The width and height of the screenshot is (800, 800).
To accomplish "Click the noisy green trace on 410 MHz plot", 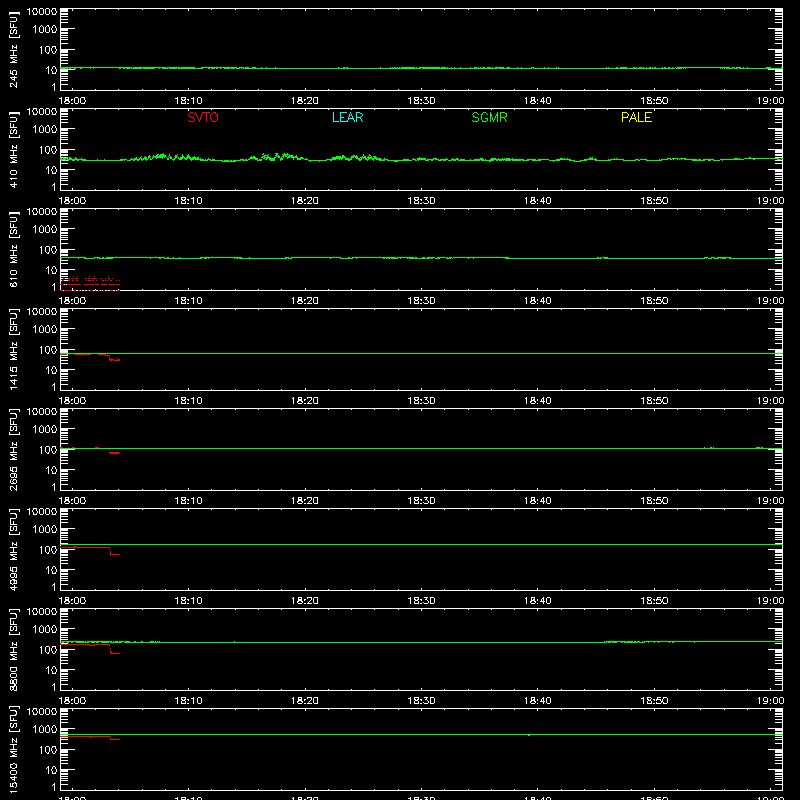I will tap(421, 158).
